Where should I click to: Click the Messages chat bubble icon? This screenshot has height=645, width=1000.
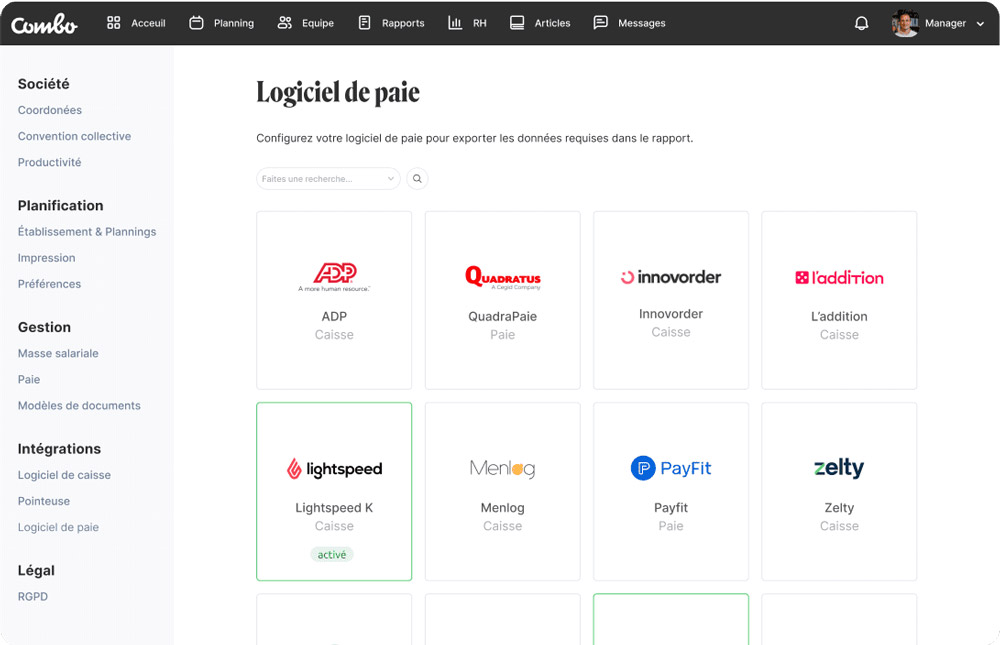click(x=600, y=23)
